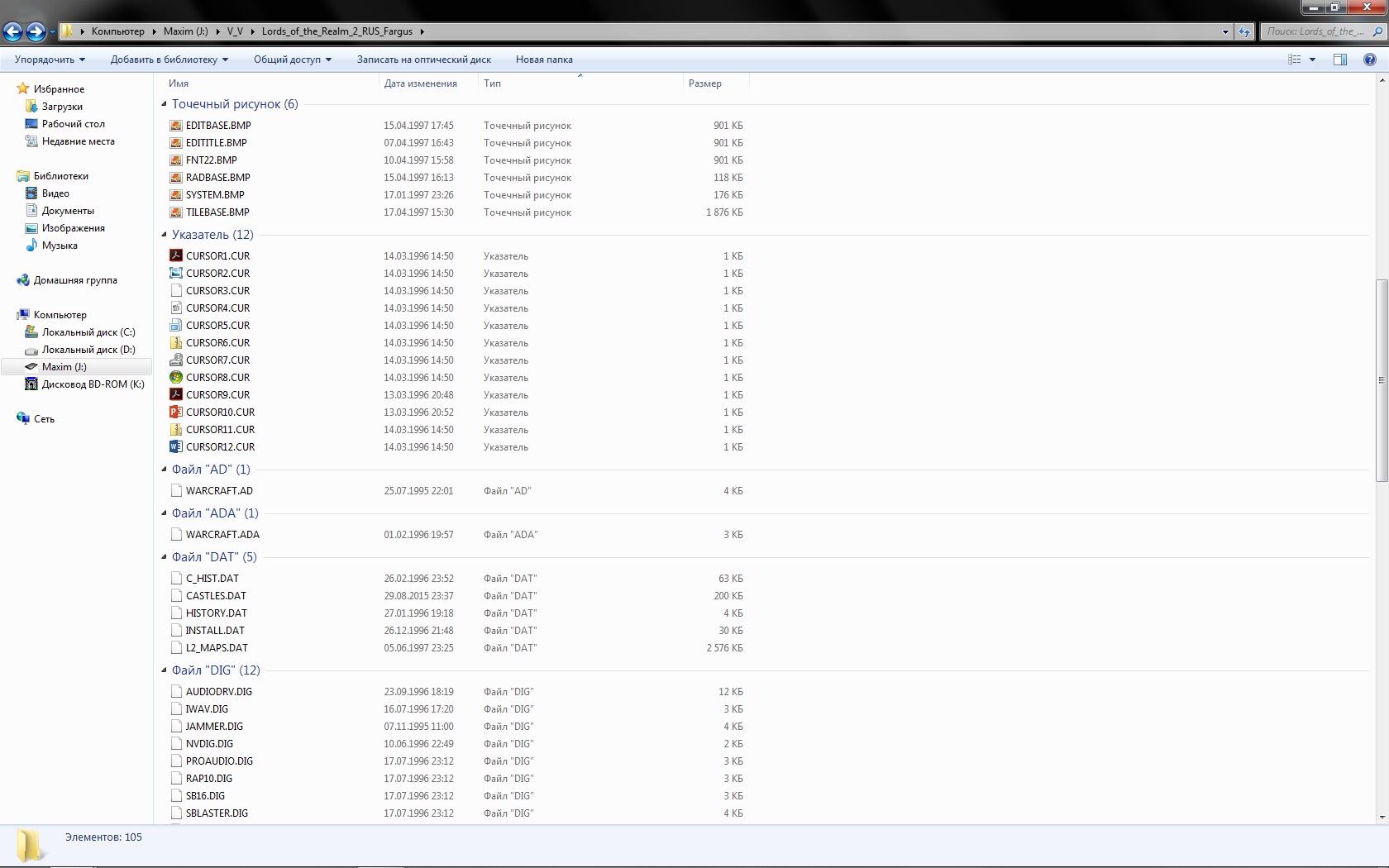Select the CURSOR6.CUR folder-like icon
The height and width of the screenshot is (868, 1389).
click(176, 343)
